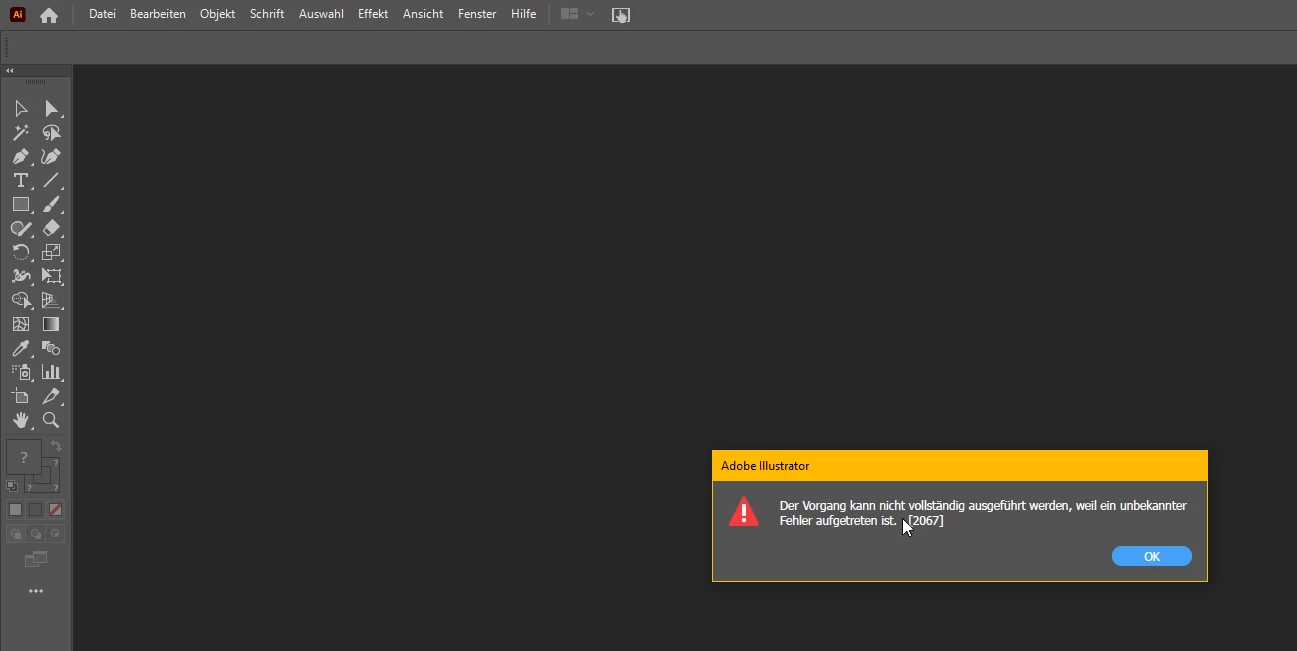1297x651 pixels.
Task: Open the Effekt menu
Action: (x=373, y=14)
